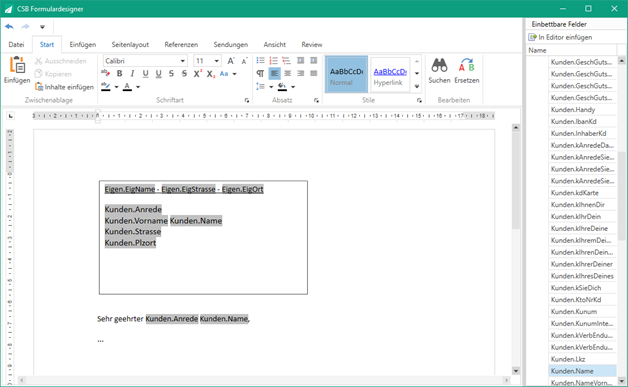Image resolution: width=628 pixels, height=387 pixels.
Task: Expand the styles gallery
Action: pos(417,87)
